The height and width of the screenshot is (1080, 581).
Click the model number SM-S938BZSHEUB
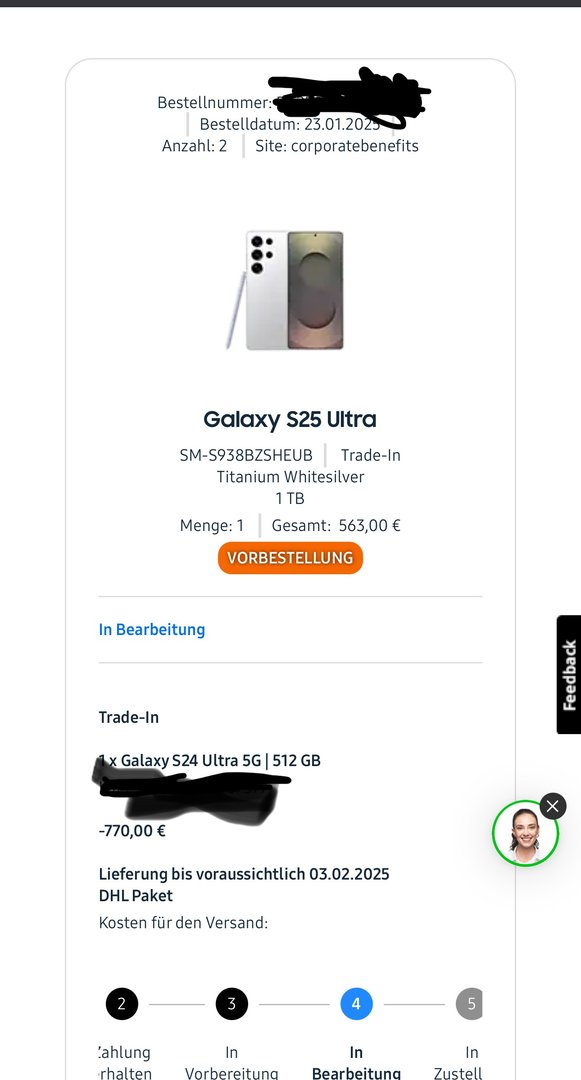(x=246, y=455)
